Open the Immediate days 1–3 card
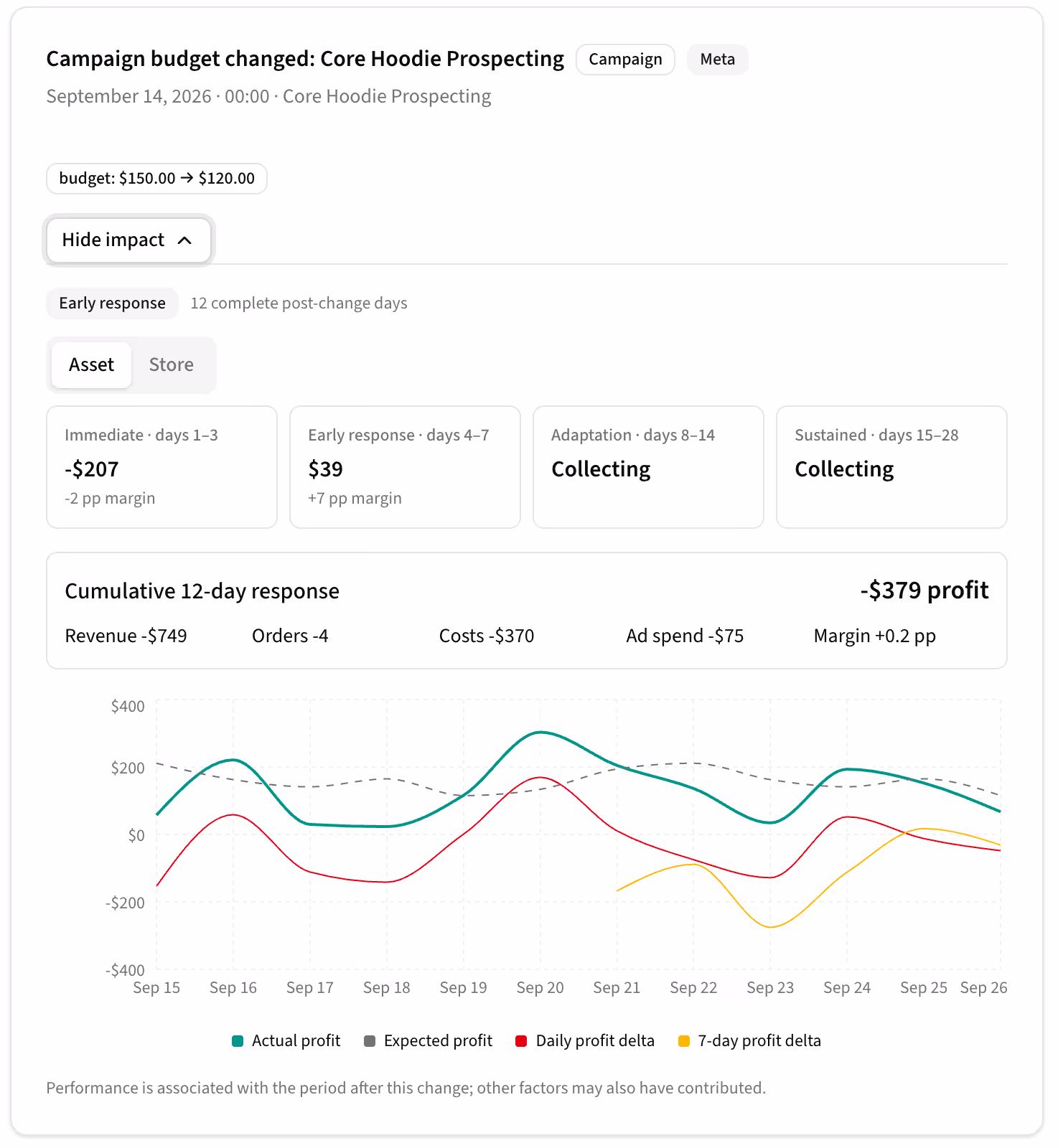The width and height of the screenshot is (1058, 1148). 161,467
